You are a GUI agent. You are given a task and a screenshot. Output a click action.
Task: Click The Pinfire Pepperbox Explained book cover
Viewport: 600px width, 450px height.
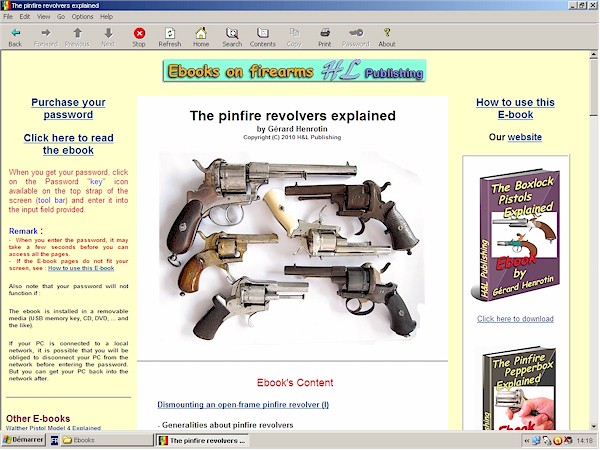[x=517, y=388]
